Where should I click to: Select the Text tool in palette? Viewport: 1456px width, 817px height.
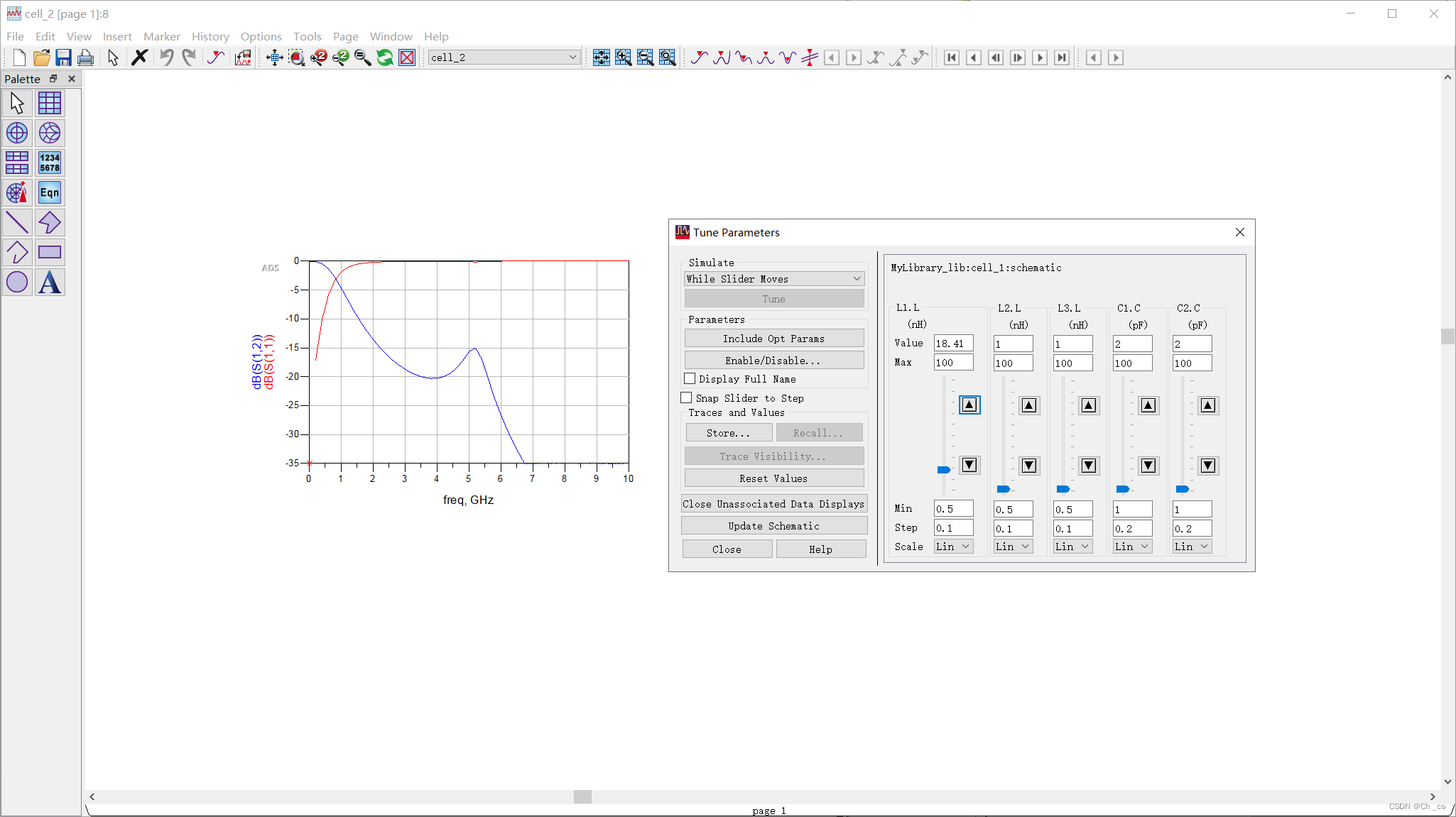50,283
